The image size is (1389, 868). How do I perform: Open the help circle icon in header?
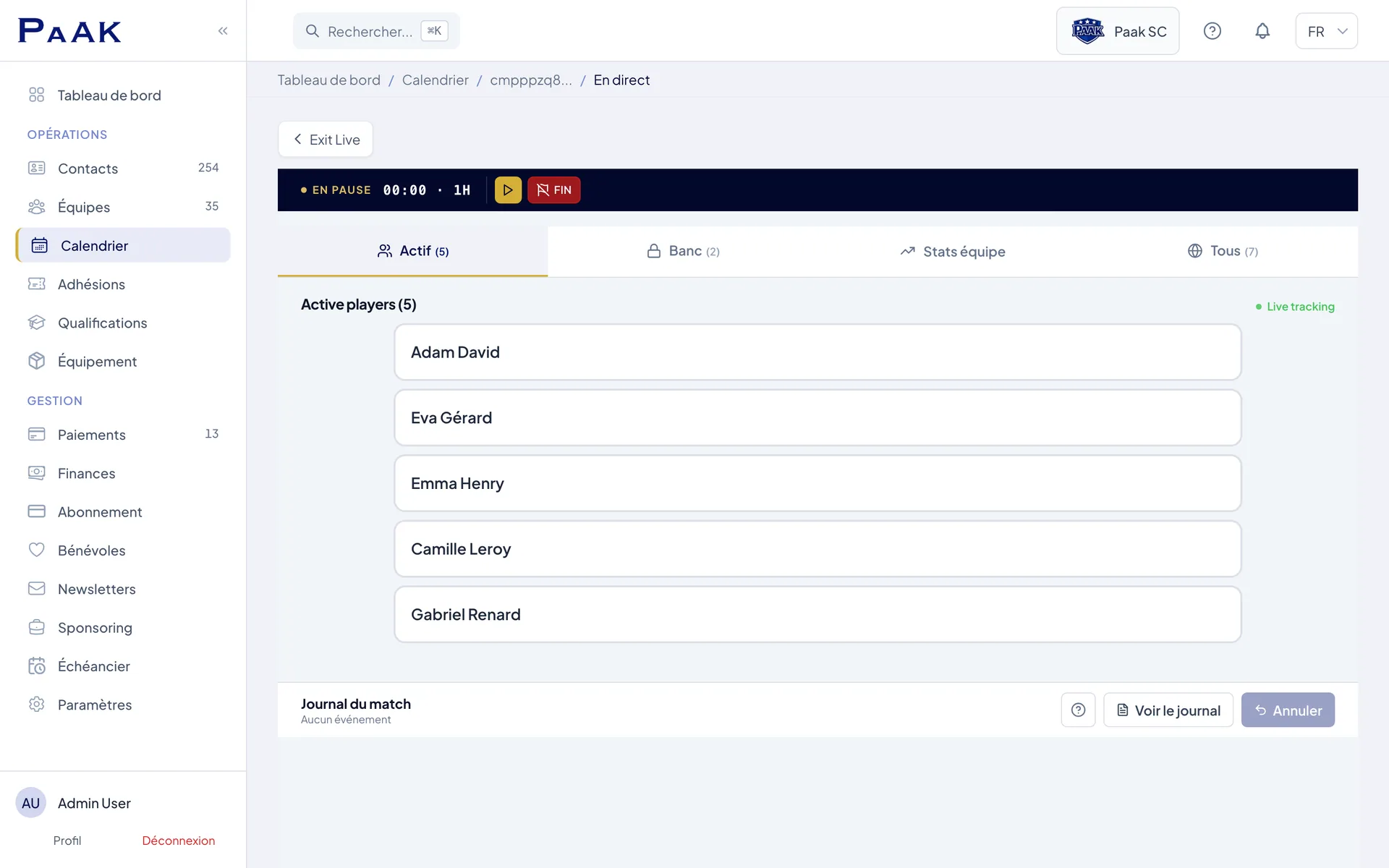[x=1212, y=31]
